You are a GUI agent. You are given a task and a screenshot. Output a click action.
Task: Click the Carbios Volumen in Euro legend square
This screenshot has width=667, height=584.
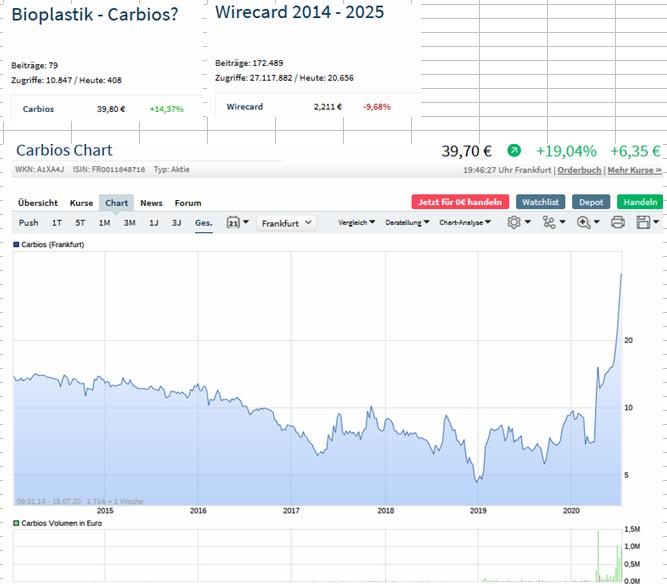click(16, 523)
